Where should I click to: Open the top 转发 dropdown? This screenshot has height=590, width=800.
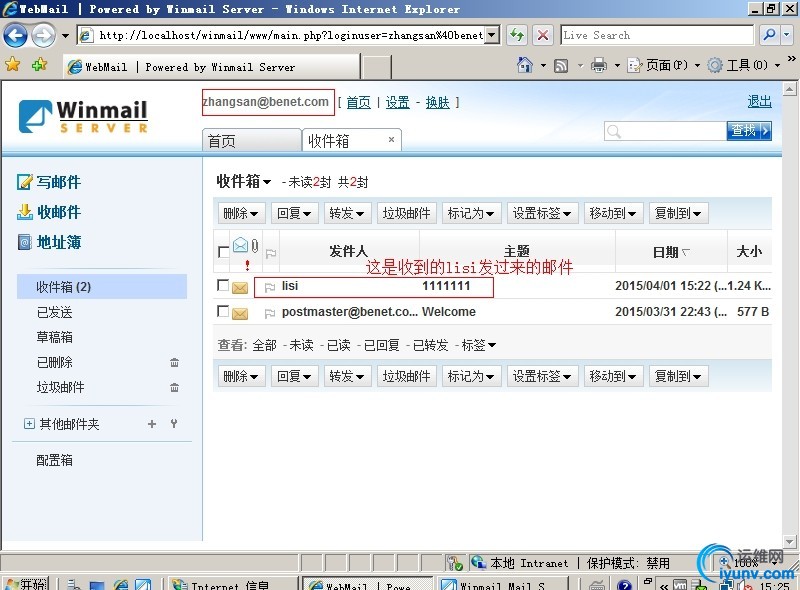point(347,213)
